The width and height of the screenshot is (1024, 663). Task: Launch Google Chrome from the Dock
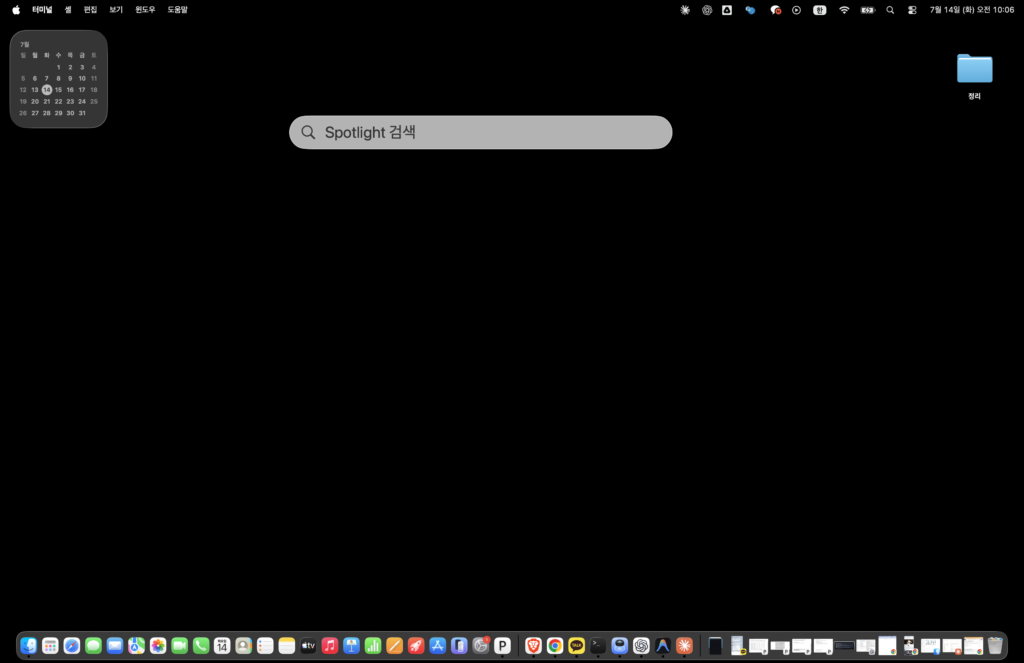(555, 645)
